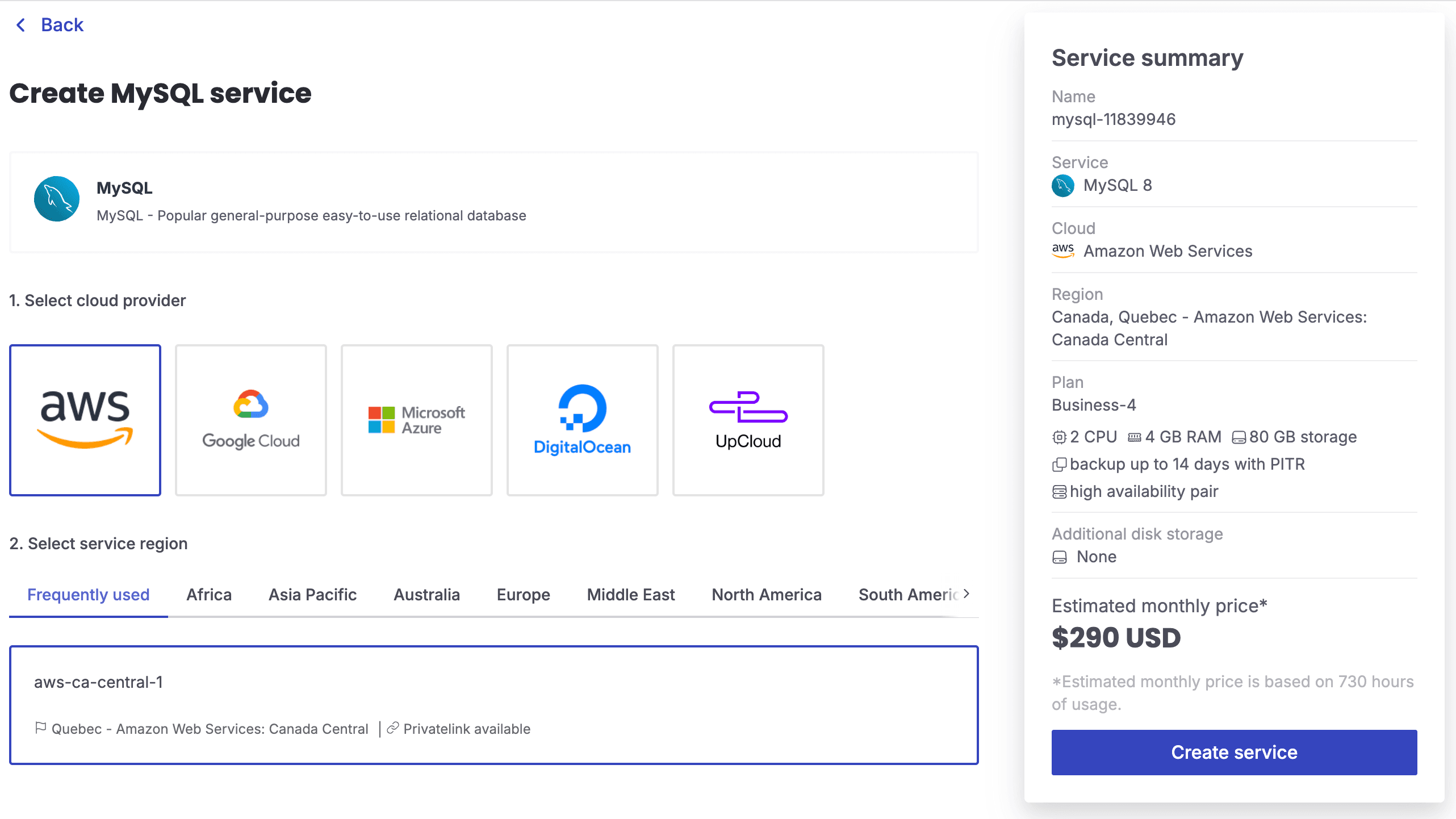This screenshot has height=819, width=1456.
Task: Click the Privatelink chain link icon
Action: [393, 728]
